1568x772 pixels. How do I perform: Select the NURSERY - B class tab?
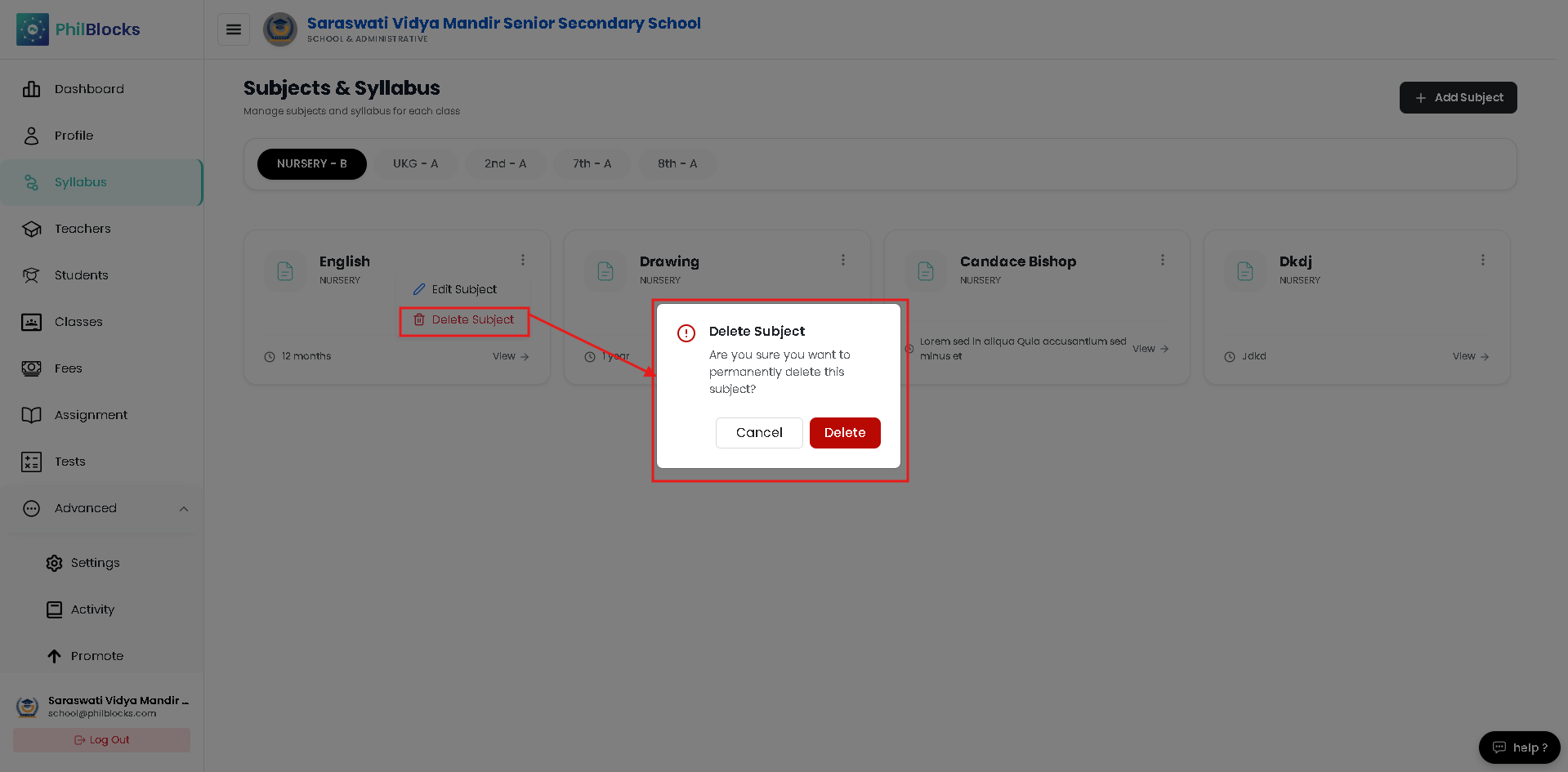(312, 163)
